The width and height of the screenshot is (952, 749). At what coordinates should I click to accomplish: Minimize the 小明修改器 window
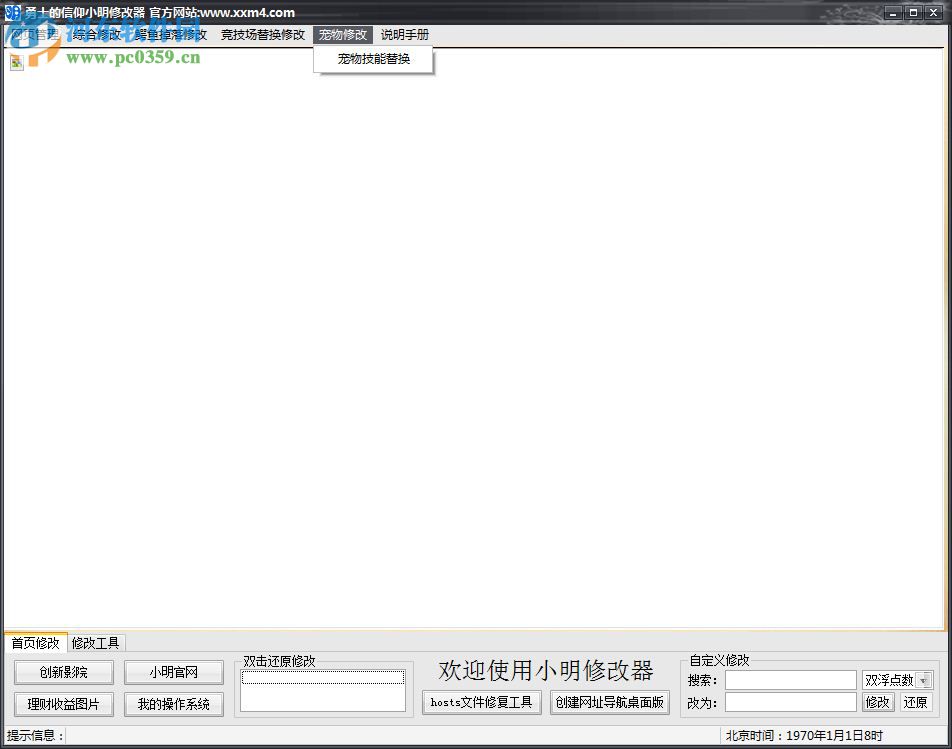[x=892, y=13]
